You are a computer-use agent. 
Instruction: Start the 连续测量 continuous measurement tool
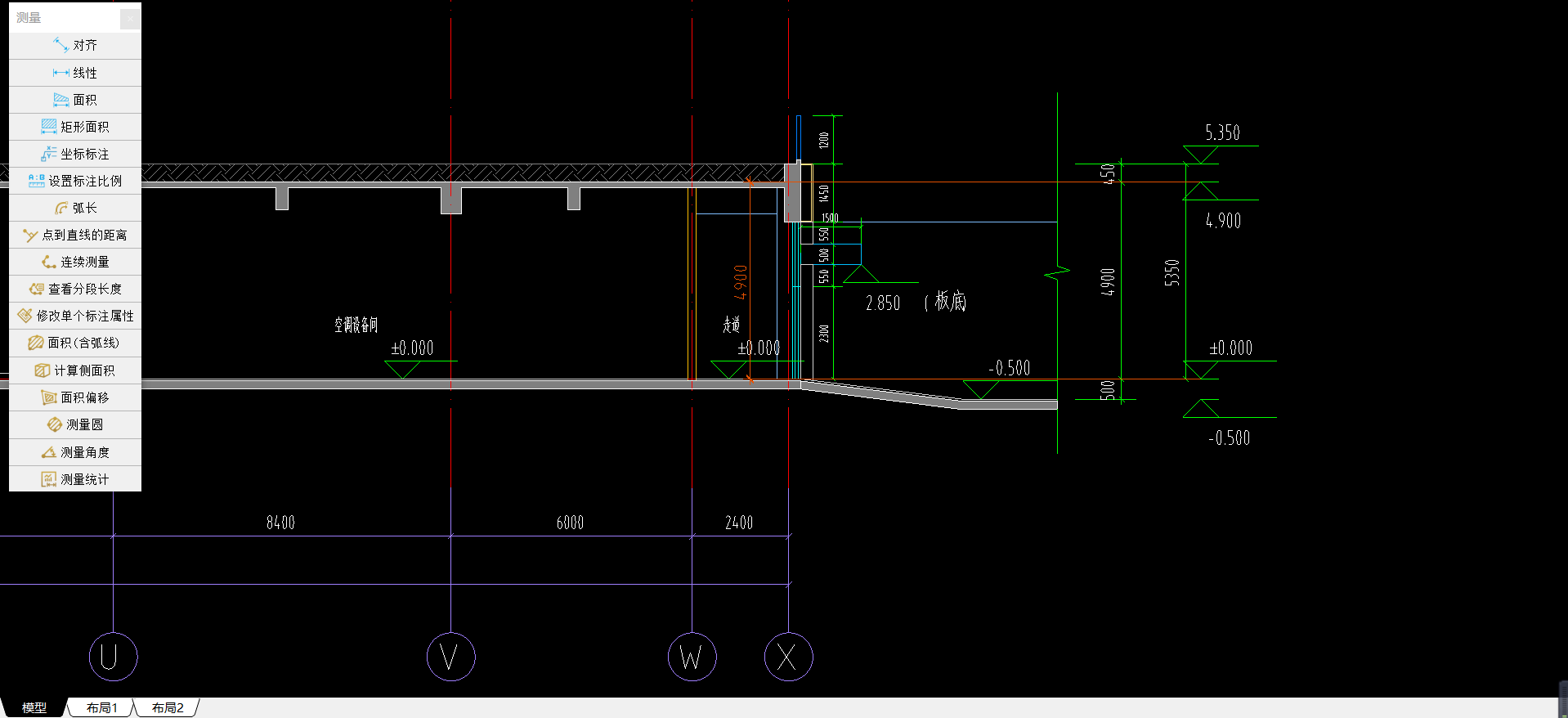(x=75, y=262)
